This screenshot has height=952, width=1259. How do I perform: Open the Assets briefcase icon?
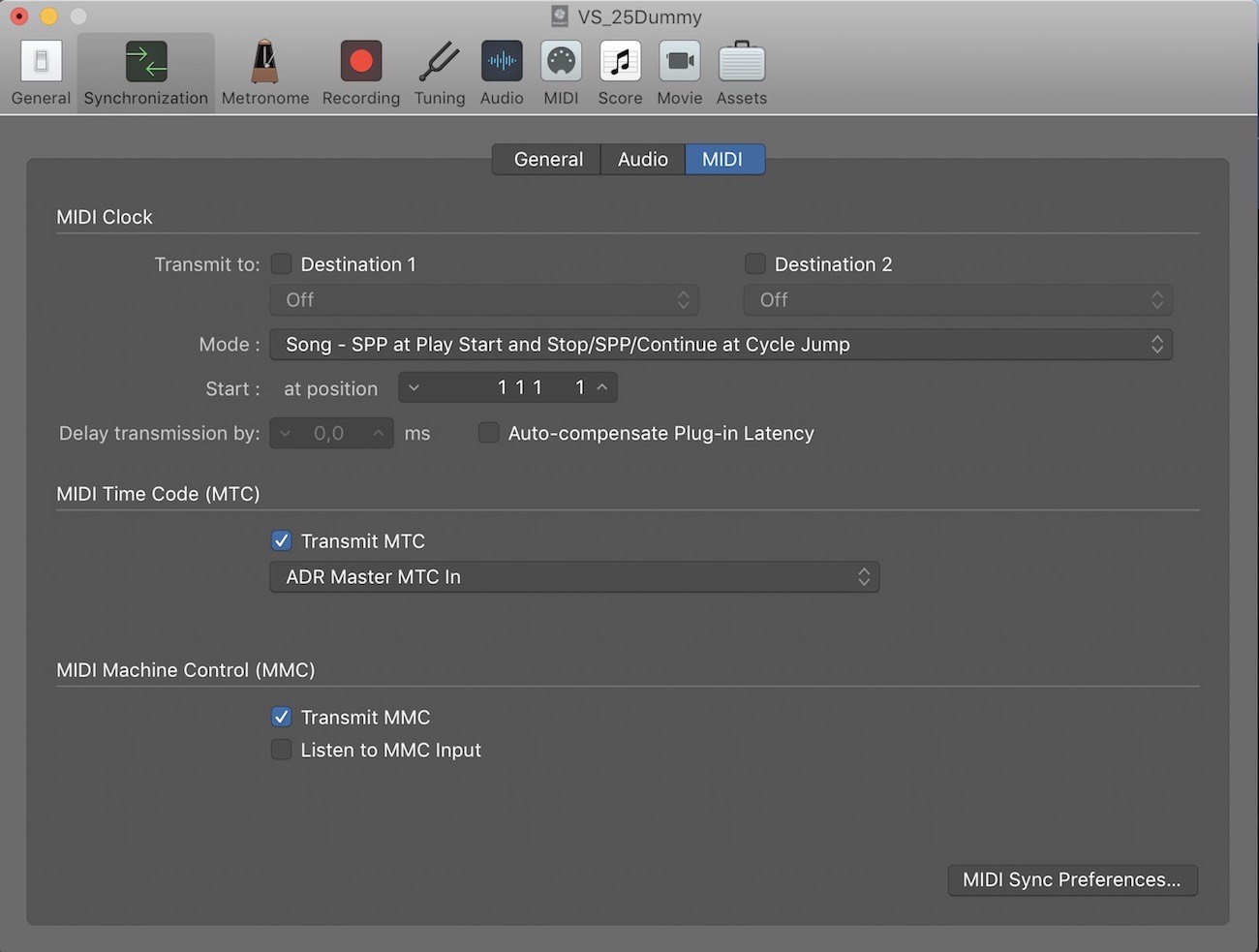tap(742, 62)
